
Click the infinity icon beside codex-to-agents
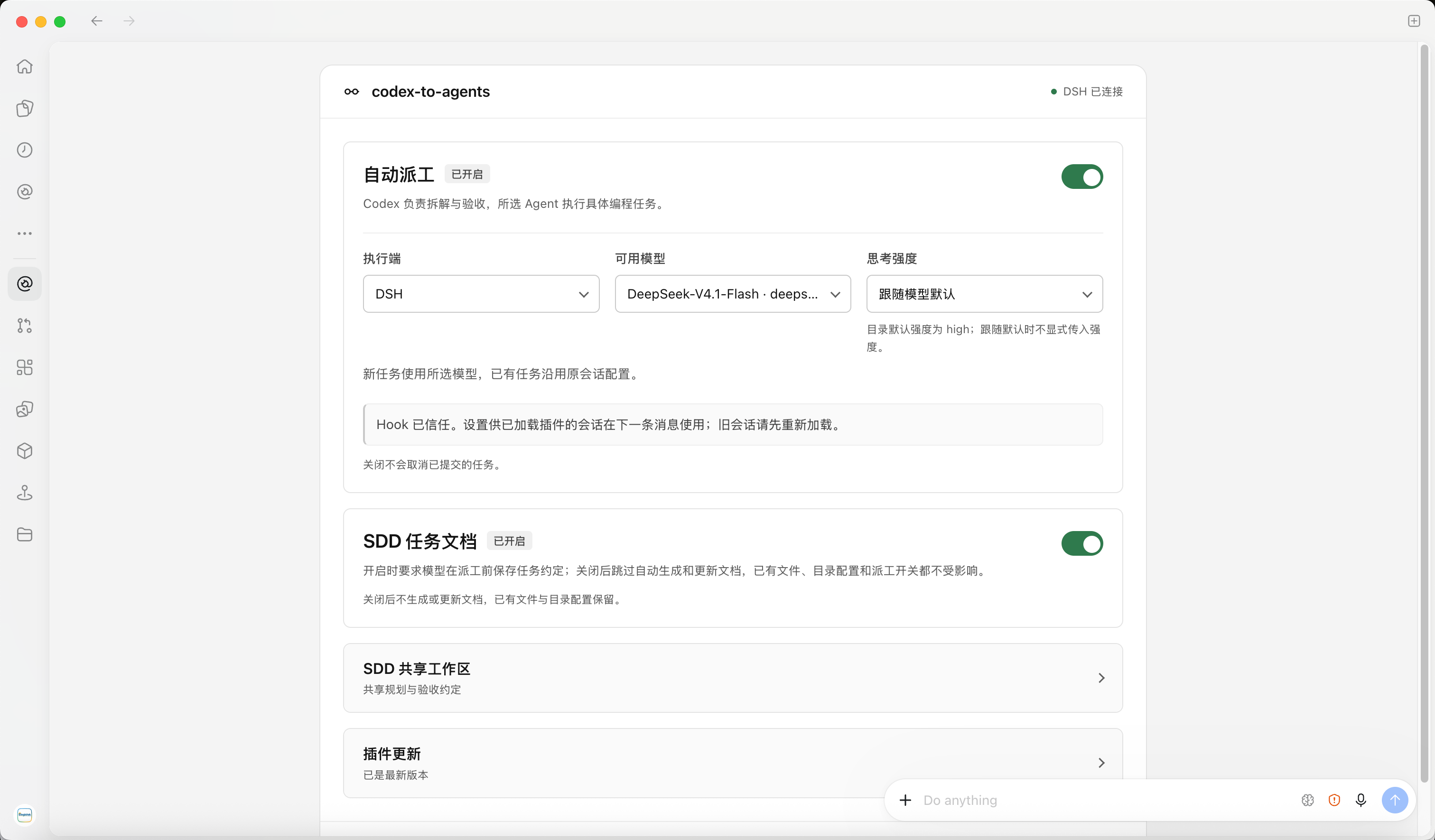(351, 92)
